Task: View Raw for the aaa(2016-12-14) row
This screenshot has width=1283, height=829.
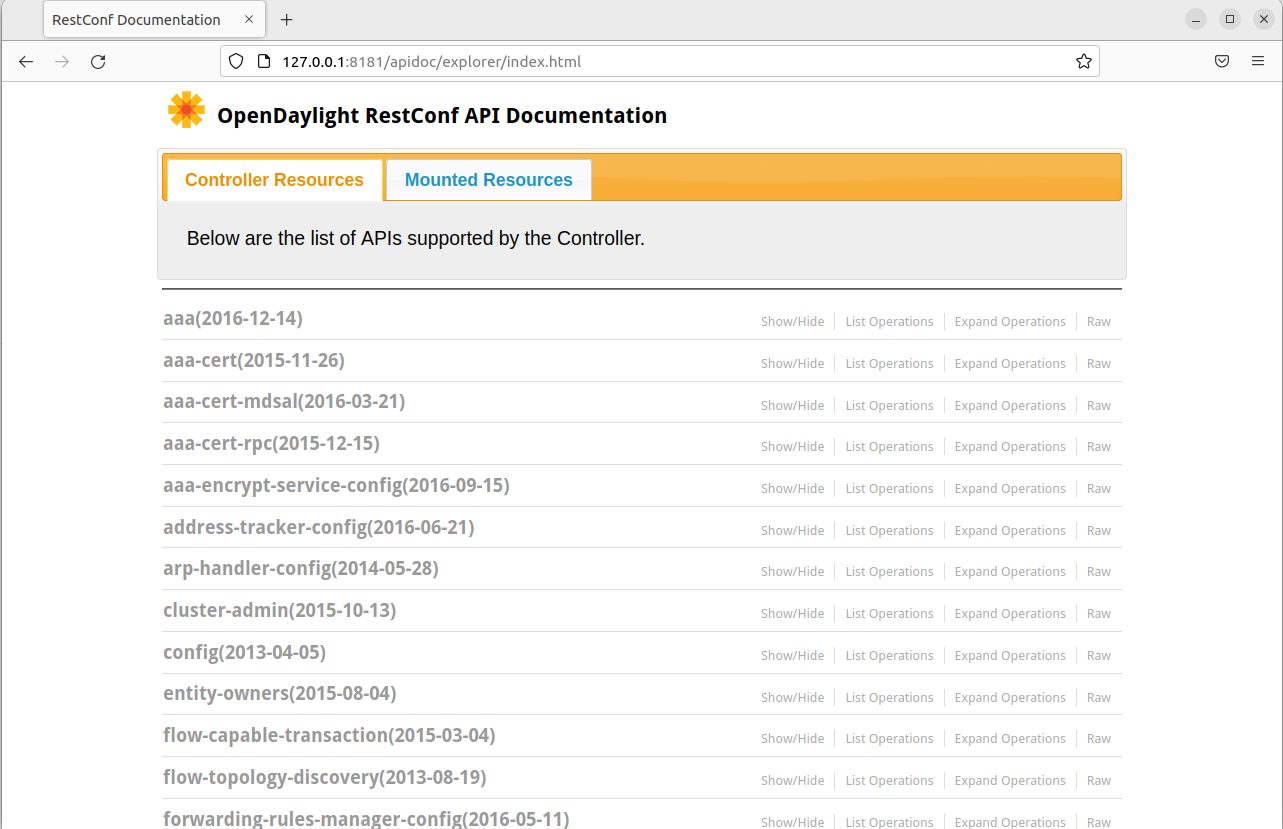Action: (1099, 322)
